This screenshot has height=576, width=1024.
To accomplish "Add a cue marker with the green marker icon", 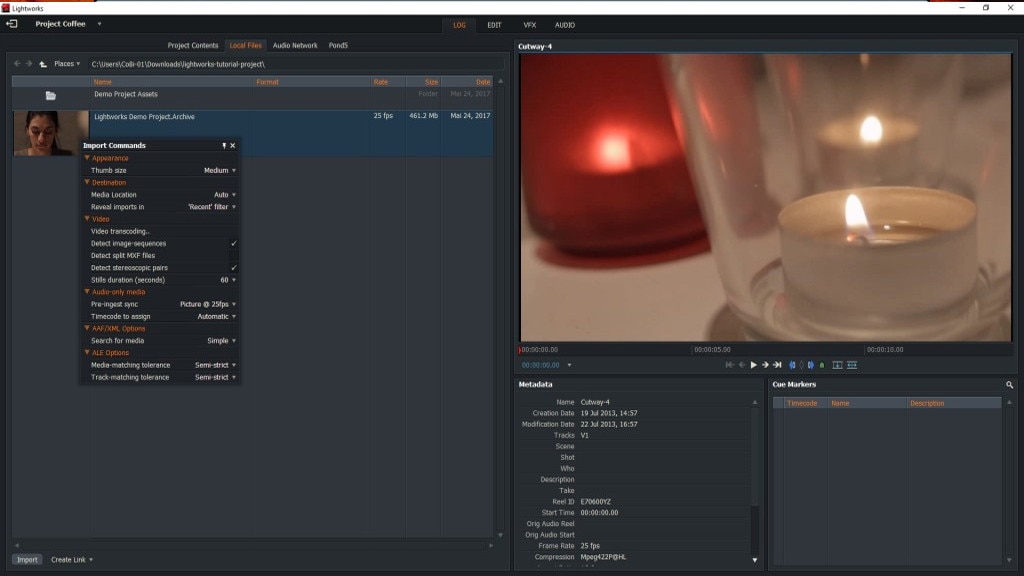I will pos(823,365).
